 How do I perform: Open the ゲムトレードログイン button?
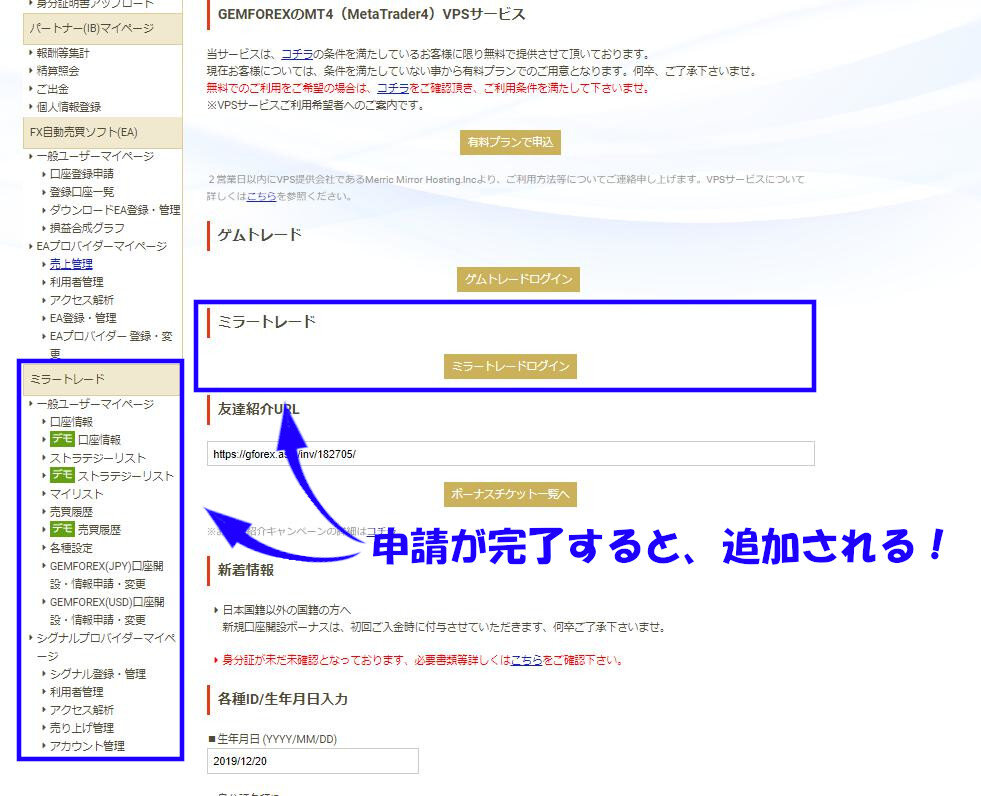click(518, 279)
